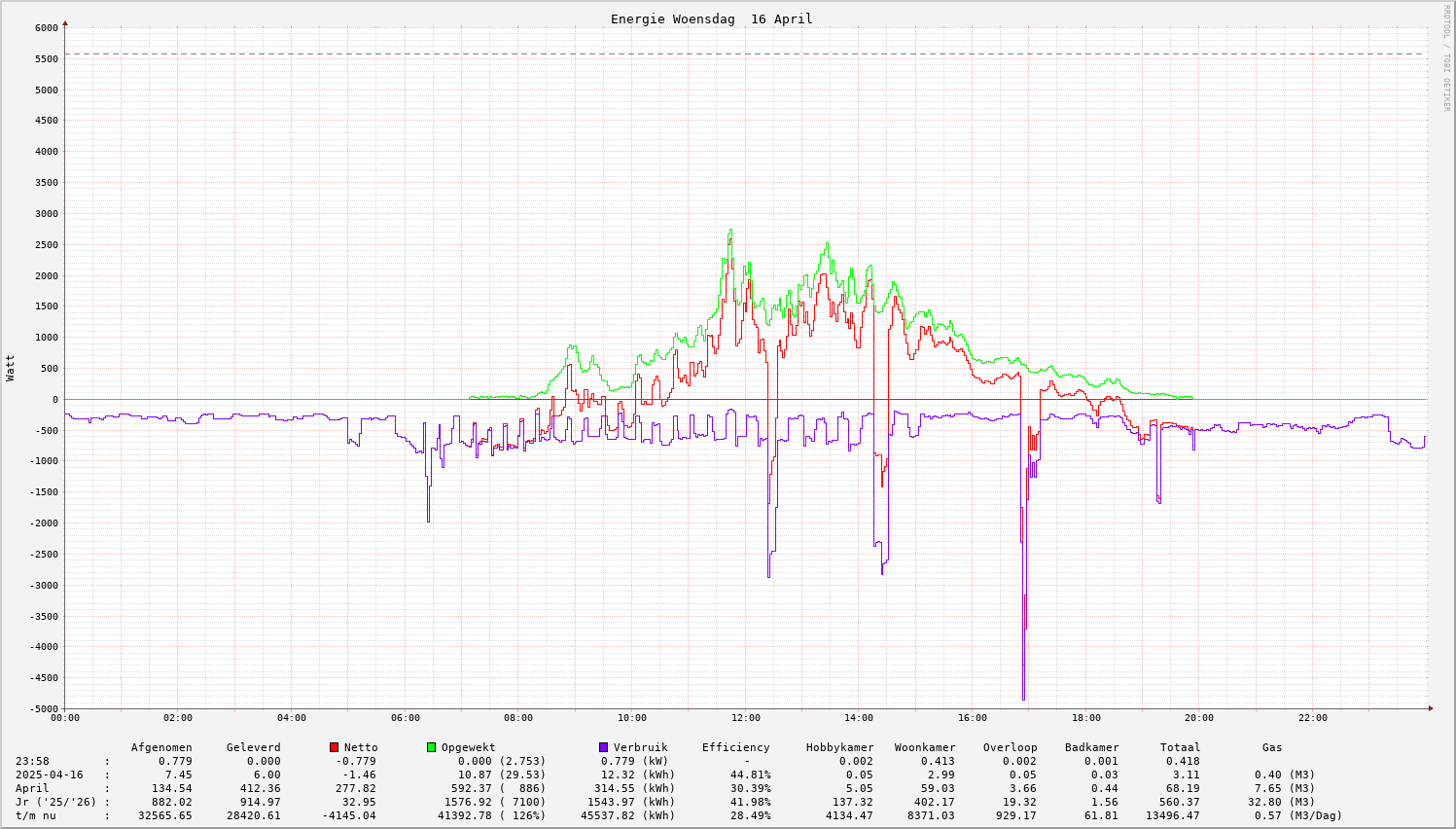Click the purple Verbruik legend swatch

(603, 747)
